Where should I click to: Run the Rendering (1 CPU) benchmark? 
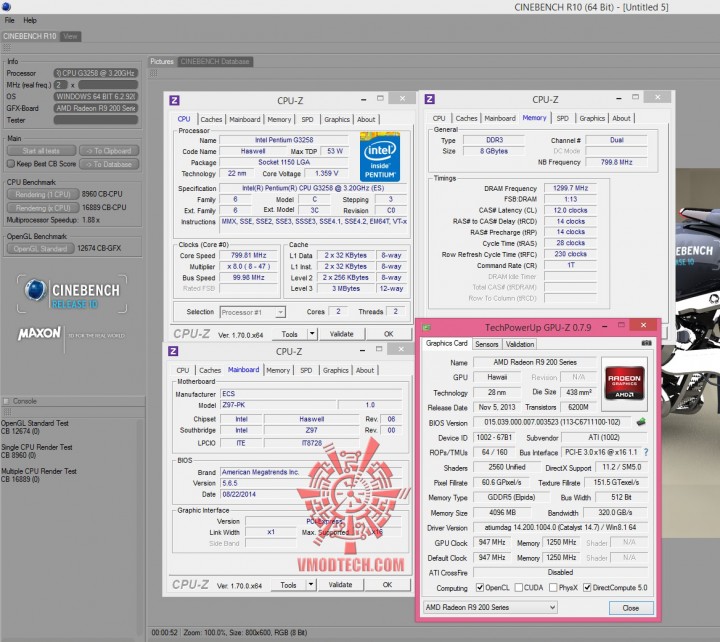(x=43, y=194)
